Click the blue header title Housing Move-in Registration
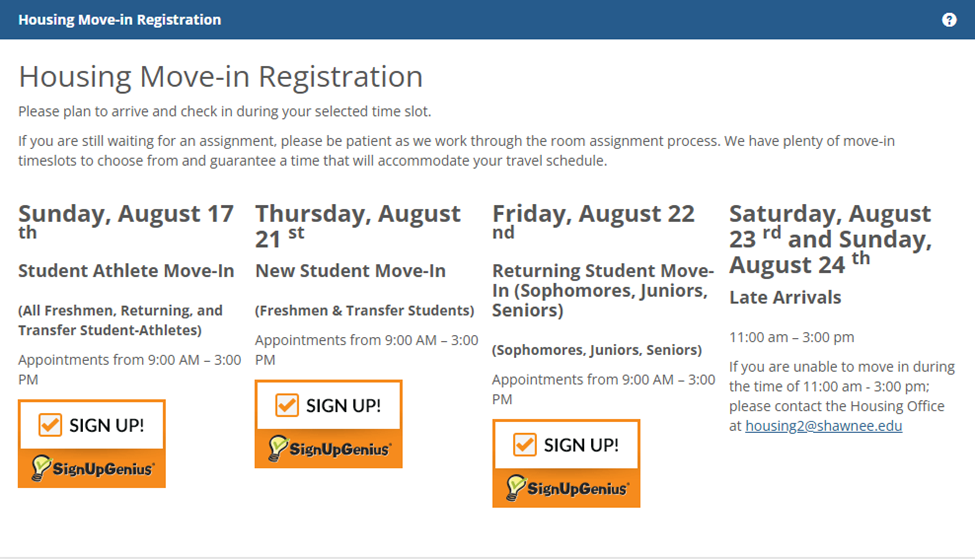 pos(120,20)
